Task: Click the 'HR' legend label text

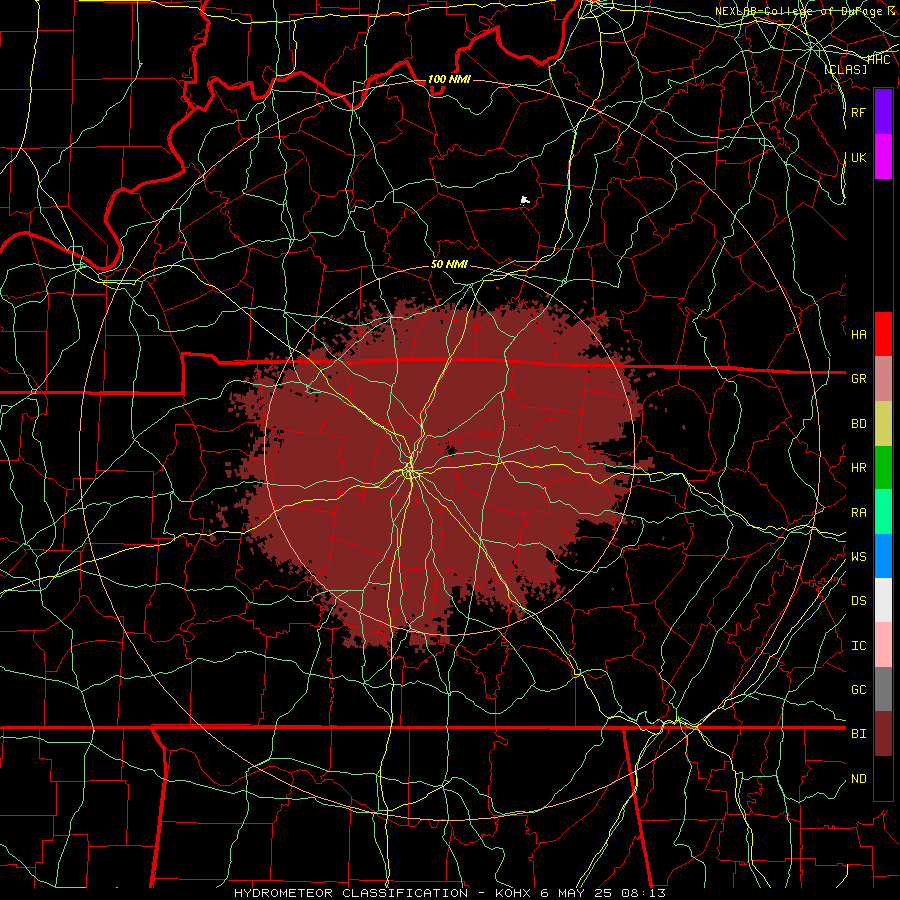Action: pos(858,468)
